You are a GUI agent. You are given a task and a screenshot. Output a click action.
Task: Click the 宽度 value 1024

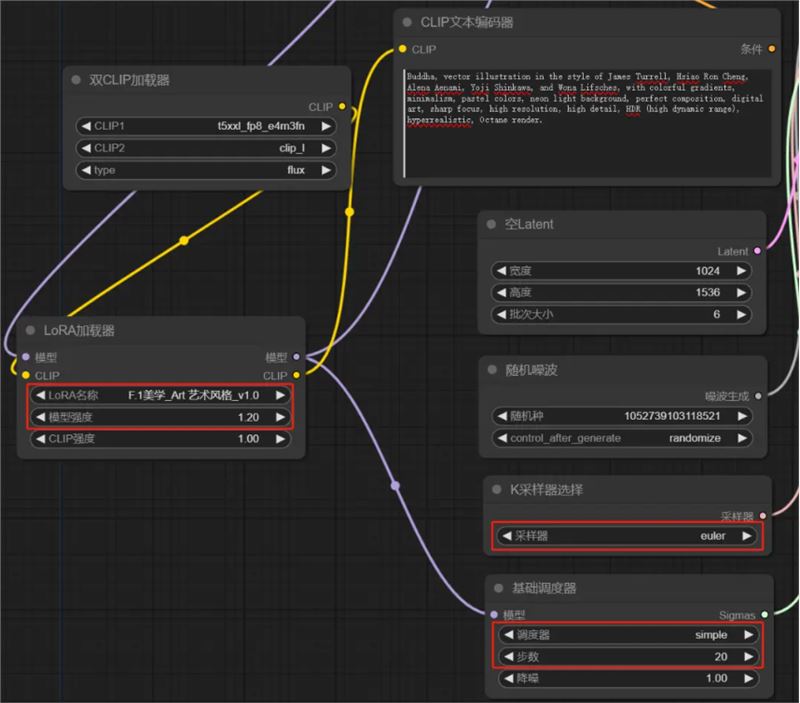708,270
